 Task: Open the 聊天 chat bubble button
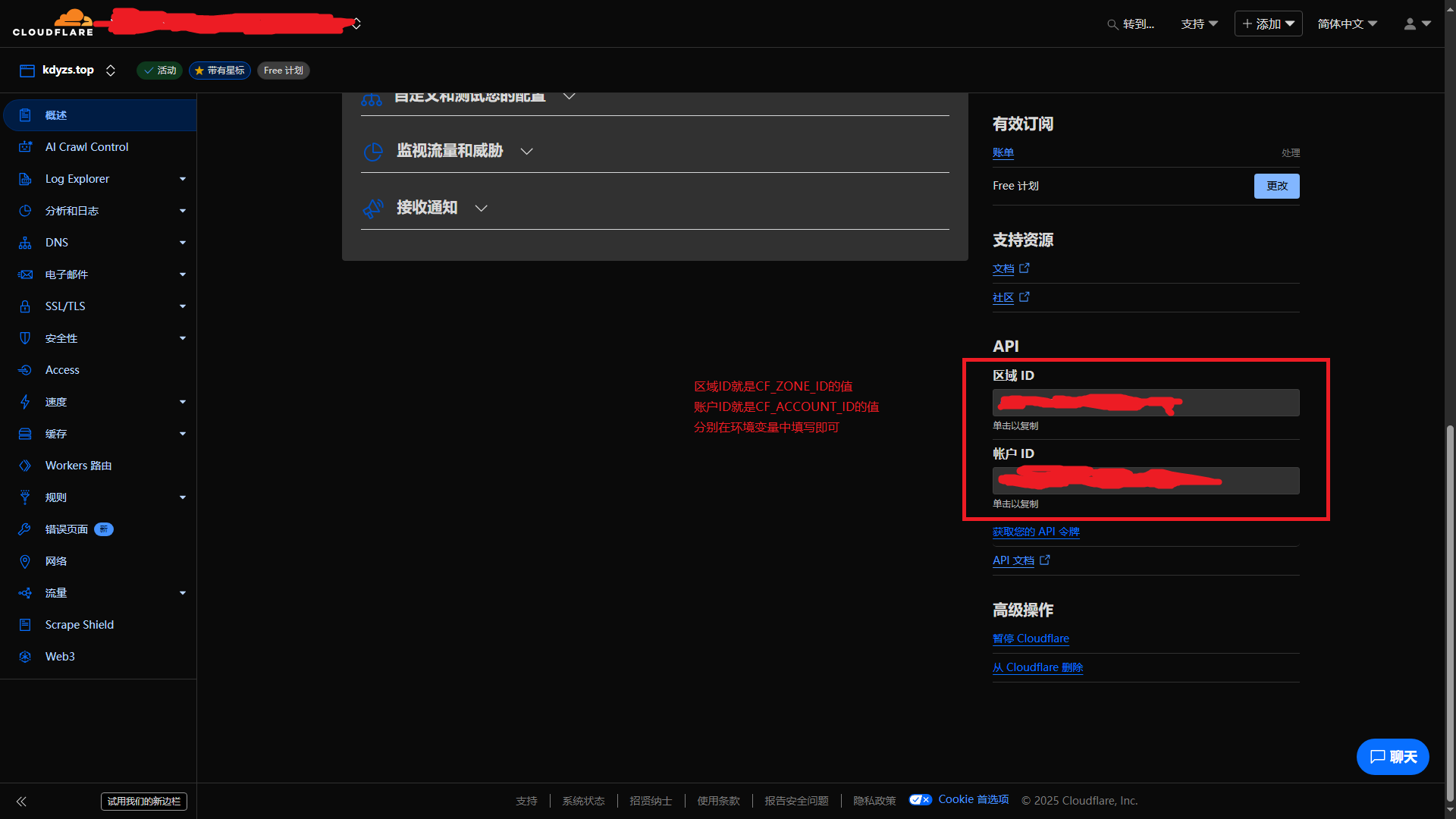pyautogui.click(x=1392, y=757)
